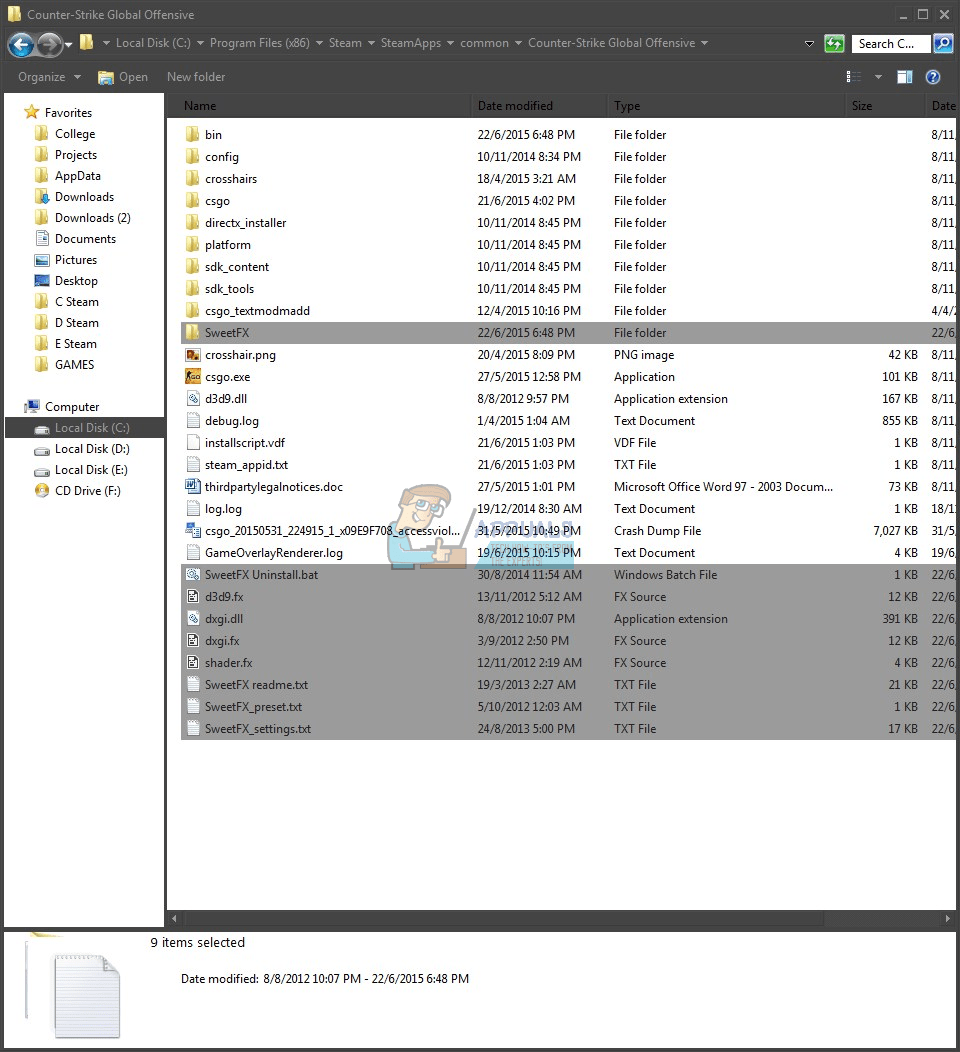The image size is (960, 1052).
Task: Click the CD Drive (F:) disc icon
Action: [42, 490]
